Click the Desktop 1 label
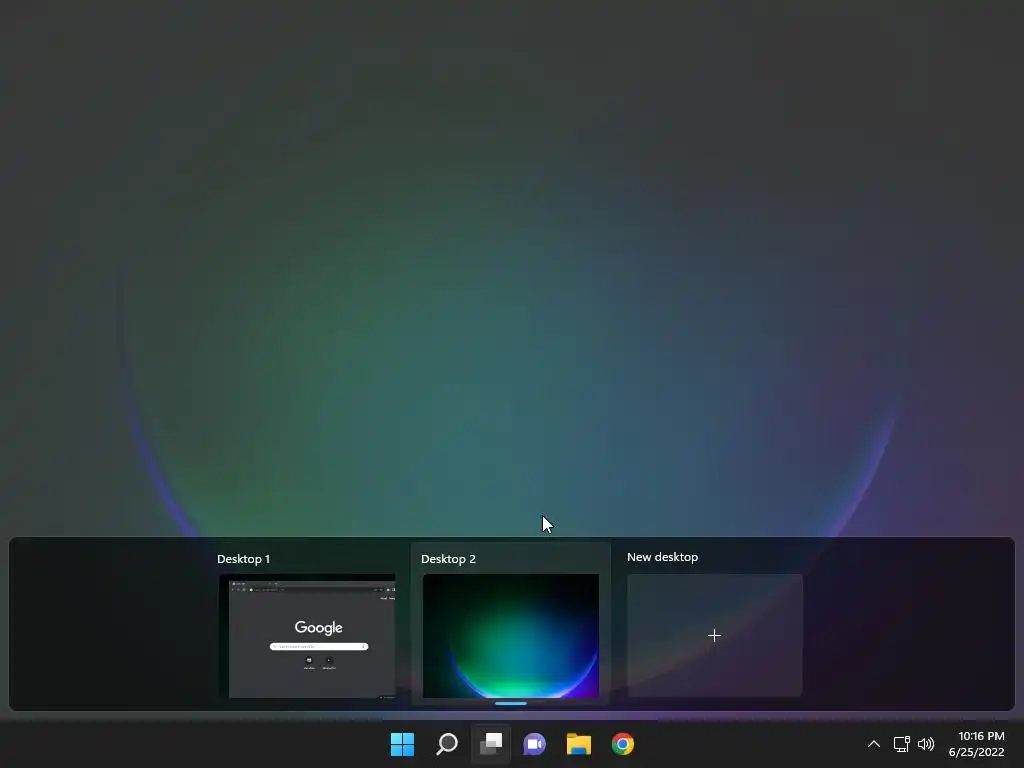The height and width of the screenshot is (768, 1024). coord(244,559)
